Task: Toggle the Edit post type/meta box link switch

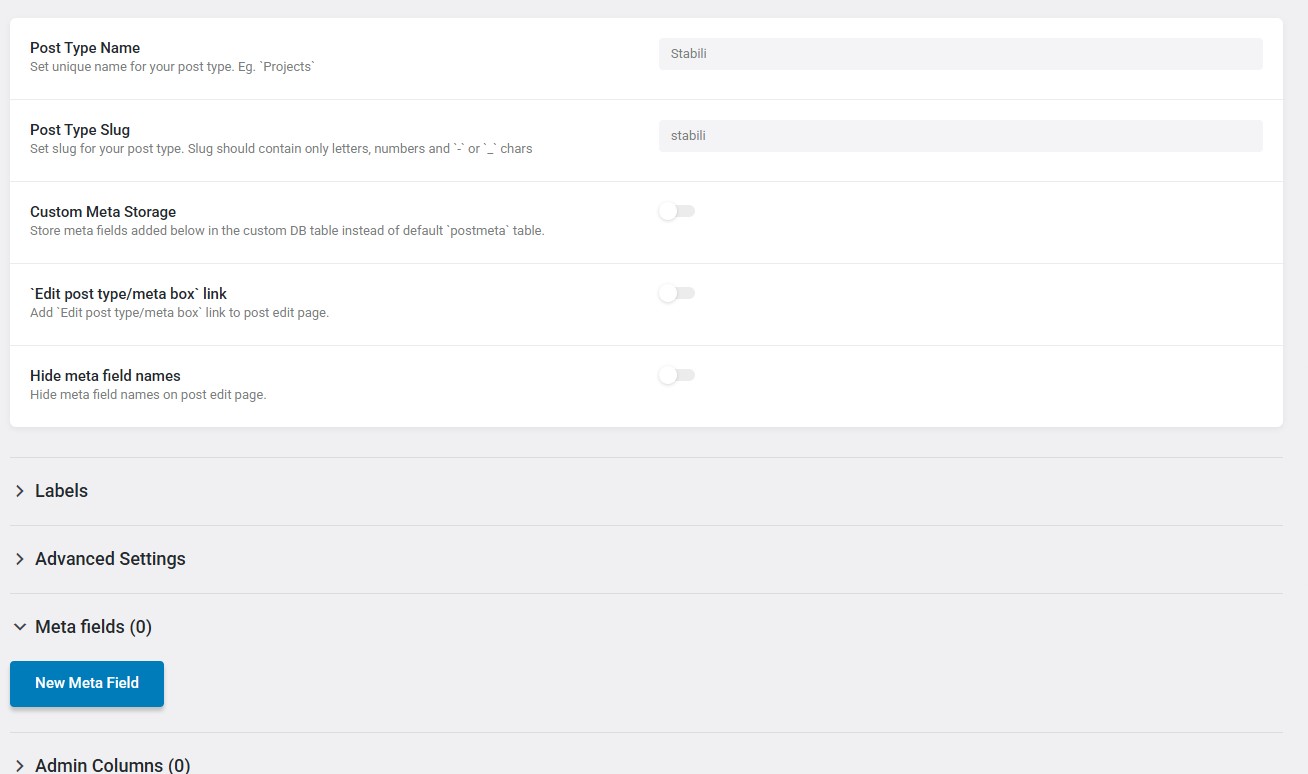Action: point(676,294)
